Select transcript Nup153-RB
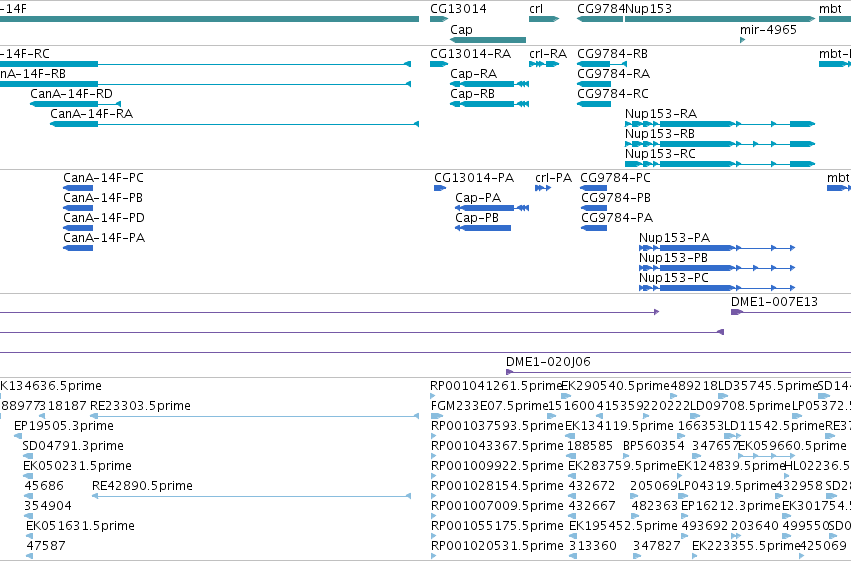Viewport: 851px width, 561px height. point(659,134)
